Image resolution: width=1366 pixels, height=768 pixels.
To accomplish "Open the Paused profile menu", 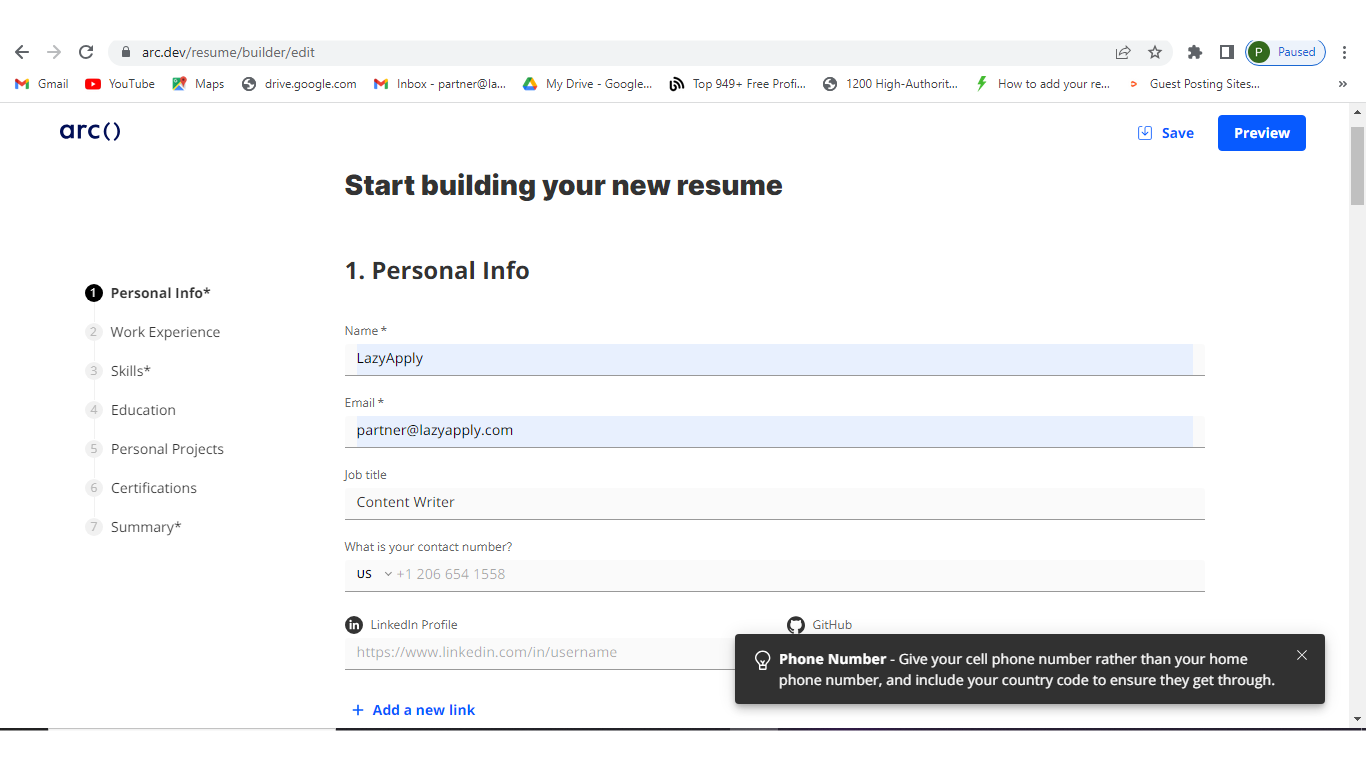I will [1285, 52].
